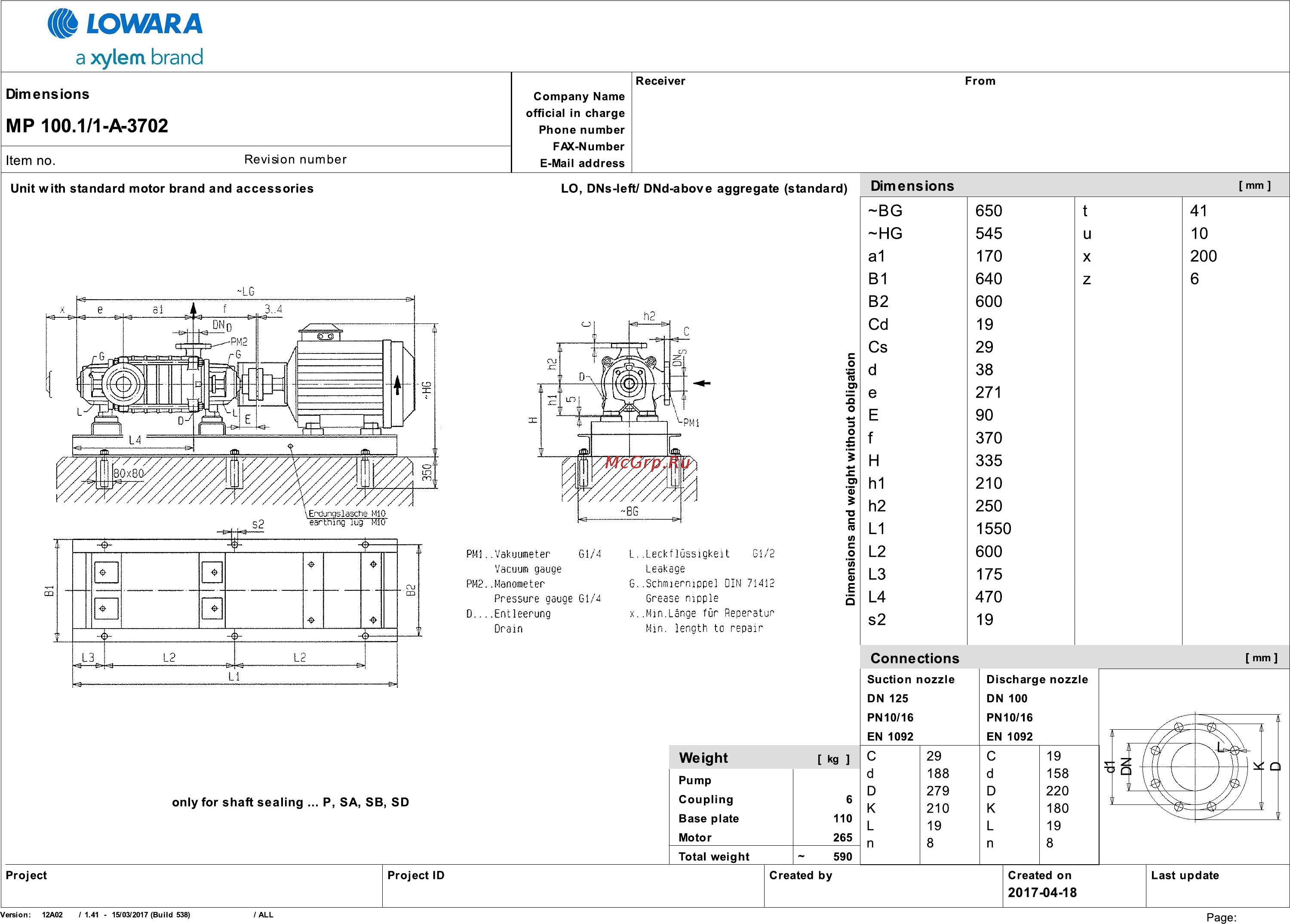Click the 'earthing lug M10' annotation

point(347,522)
